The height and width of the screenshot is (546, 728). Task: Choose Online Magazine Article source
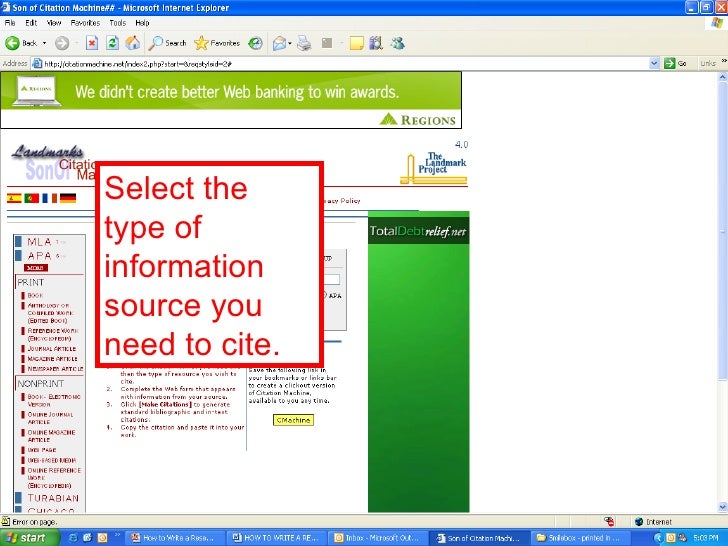51,436
